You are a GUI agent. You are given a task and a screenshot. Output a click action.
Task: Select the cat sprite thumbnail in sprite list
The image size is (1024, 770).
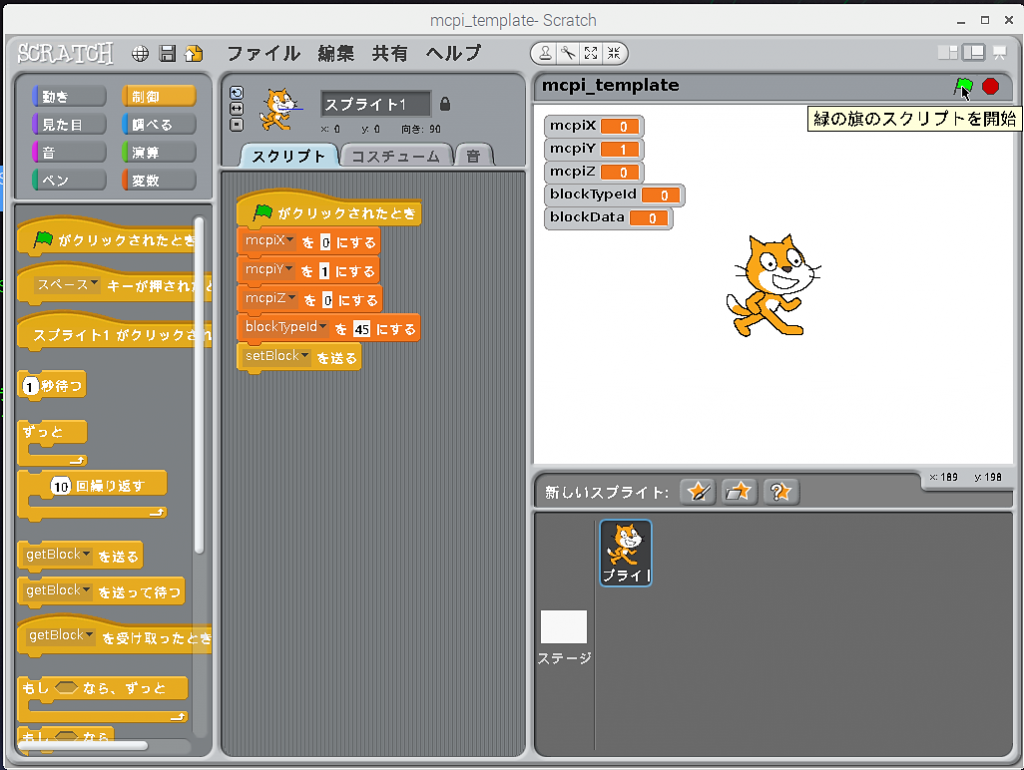point(626,553)
